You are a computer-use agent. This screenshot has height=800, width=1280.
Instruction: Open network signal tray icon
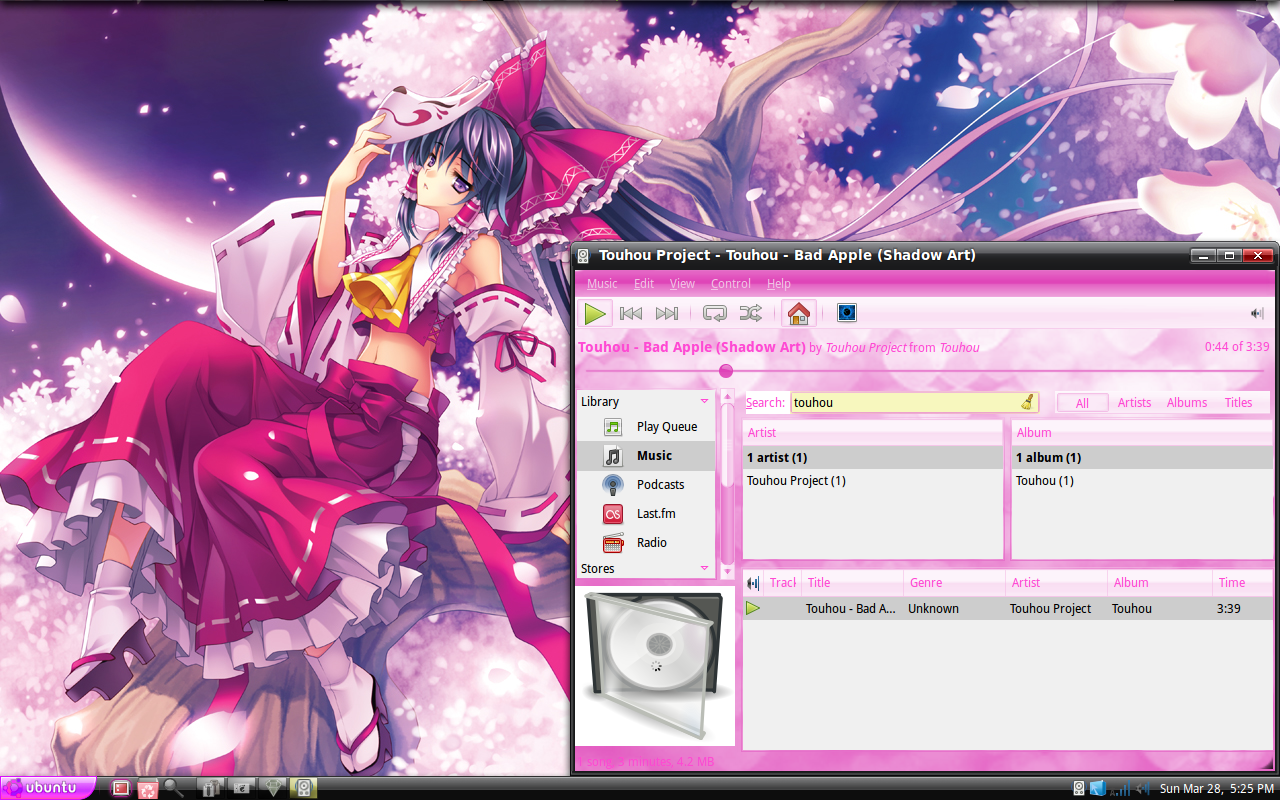tap(1121, 788)
